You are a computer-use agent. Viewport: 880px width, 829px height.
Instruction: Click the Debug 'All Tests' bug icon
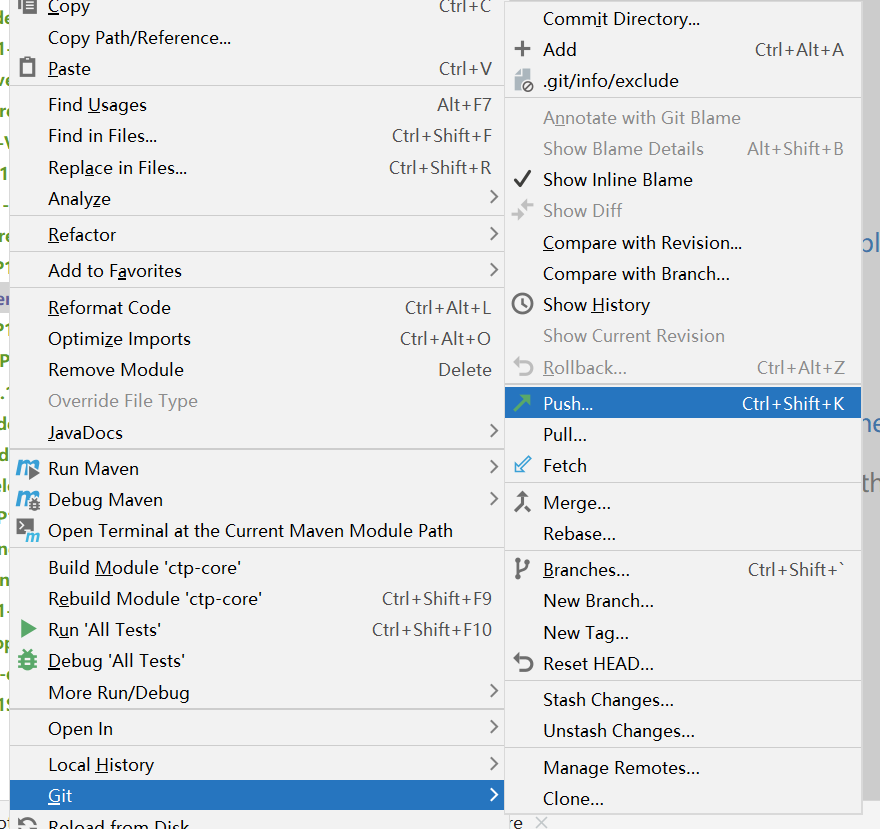pos(28,661)
